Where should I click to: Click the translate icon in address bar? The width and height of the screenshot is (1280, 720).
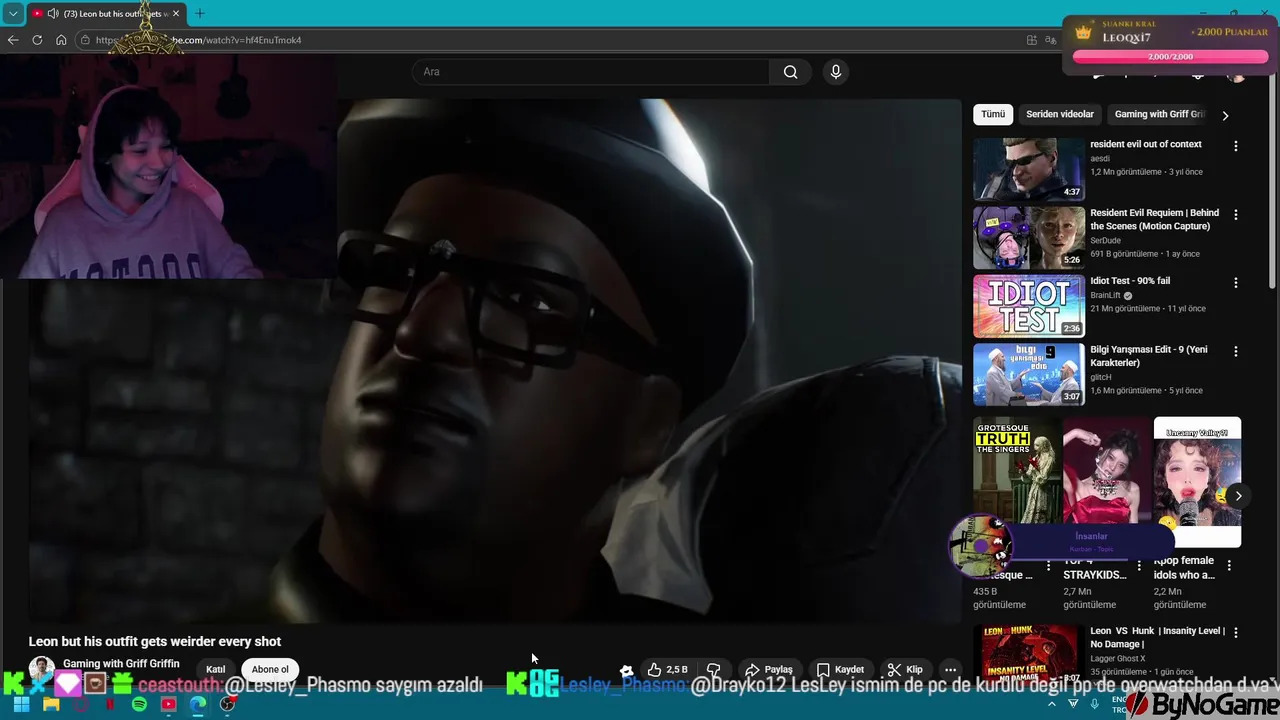tap(1051, 40)
